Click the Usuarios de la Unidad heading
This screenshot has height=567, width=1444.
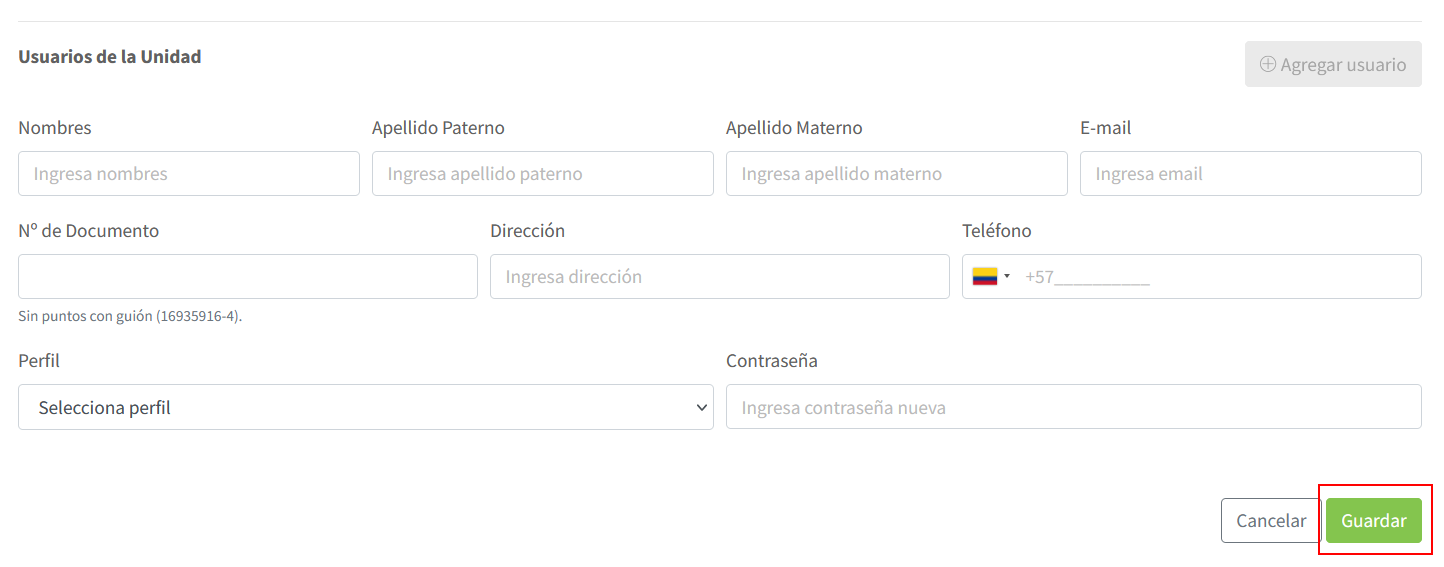coord(110,57)
